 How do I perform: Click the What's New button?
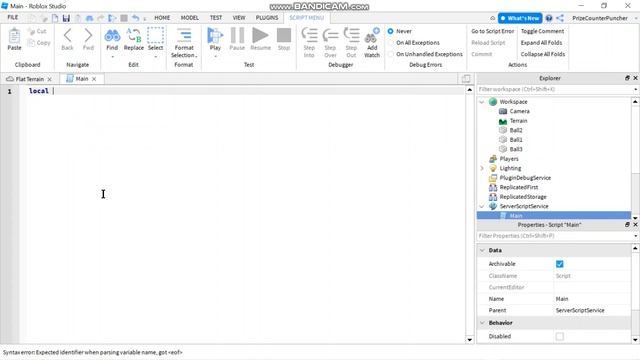point(520,18)
